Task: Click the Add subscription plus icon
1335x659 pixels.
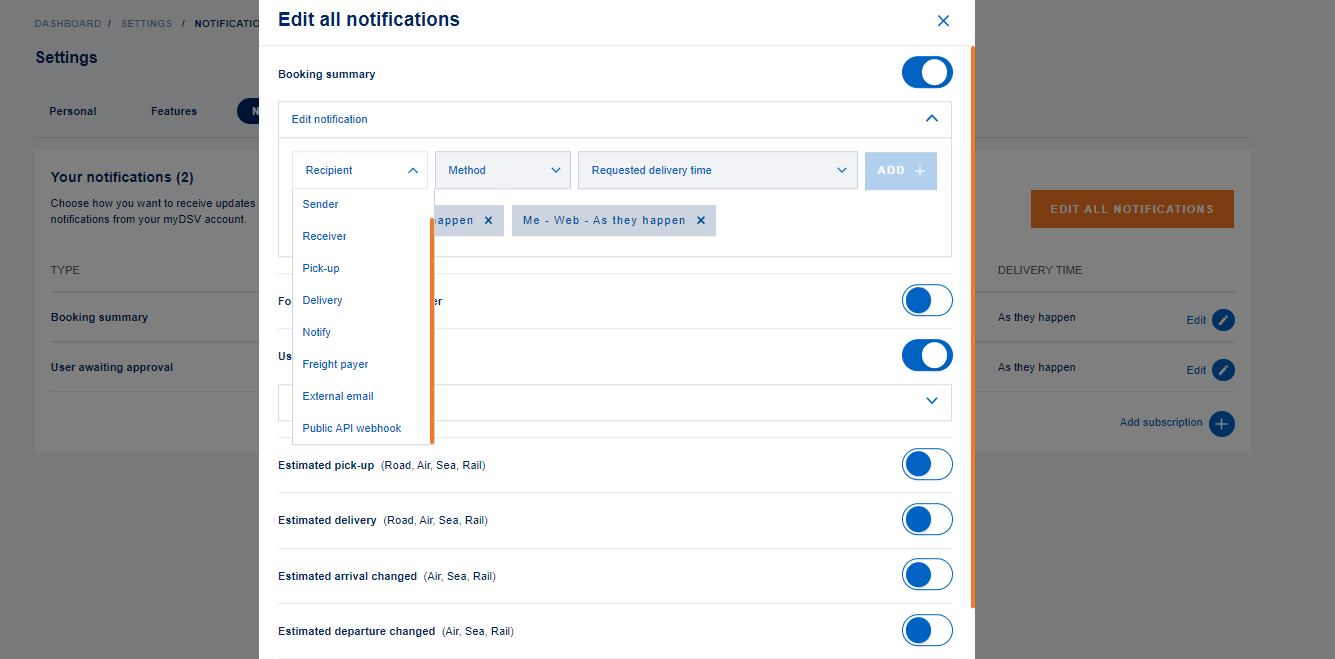Action: [1221, 423]
